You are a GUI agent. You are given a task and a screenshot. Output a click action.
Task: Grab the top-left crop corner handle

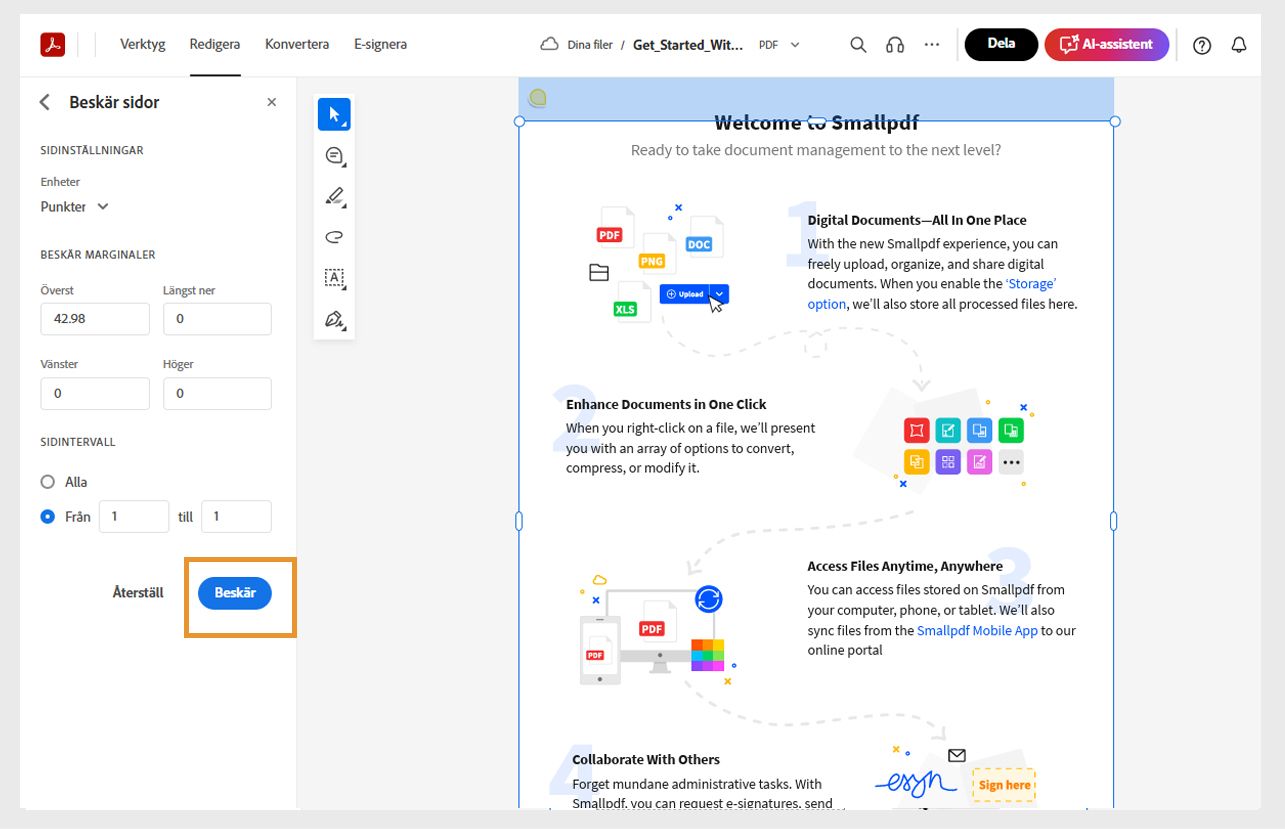pyautogui.click(x=519, y=121)
